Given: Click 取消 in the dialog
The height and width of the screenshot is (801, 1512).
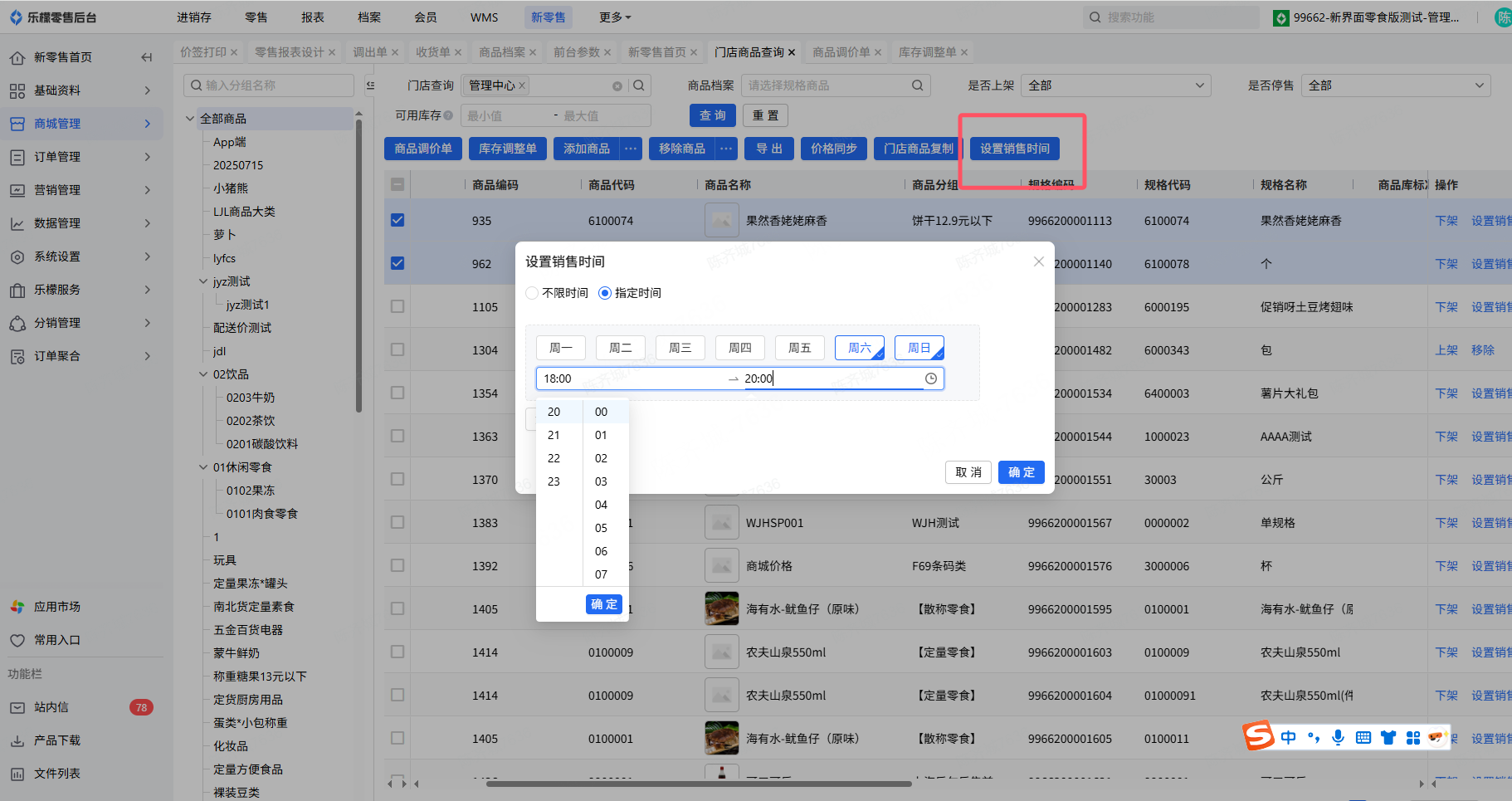Looking at the screenshot, I should (x=968, y=472).
